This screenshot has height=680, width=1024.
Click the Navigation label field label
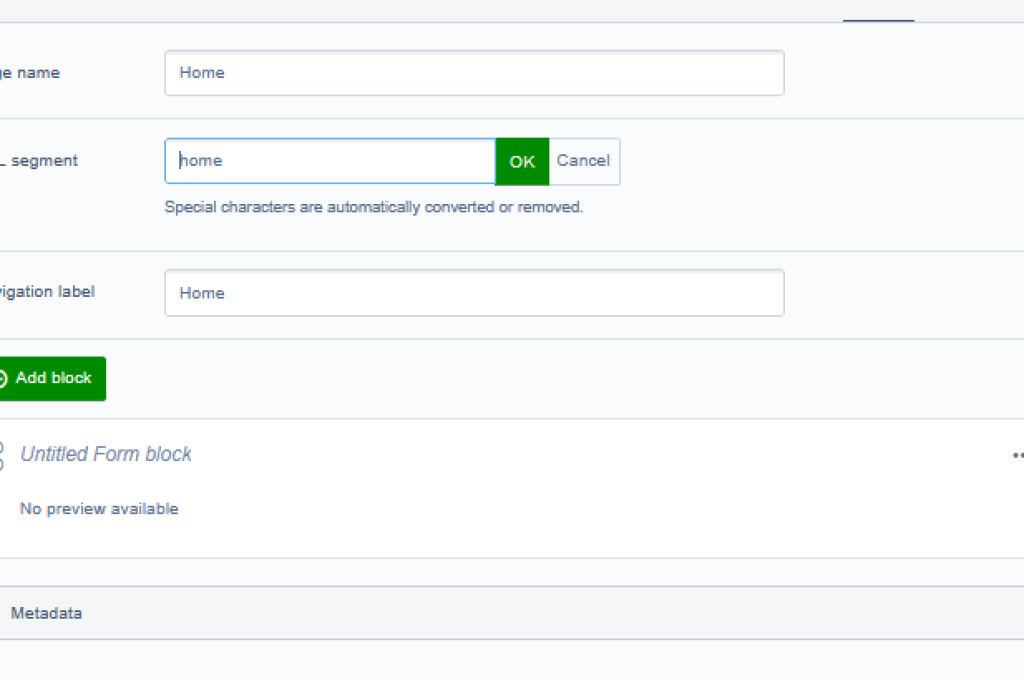tap(48, 292)
